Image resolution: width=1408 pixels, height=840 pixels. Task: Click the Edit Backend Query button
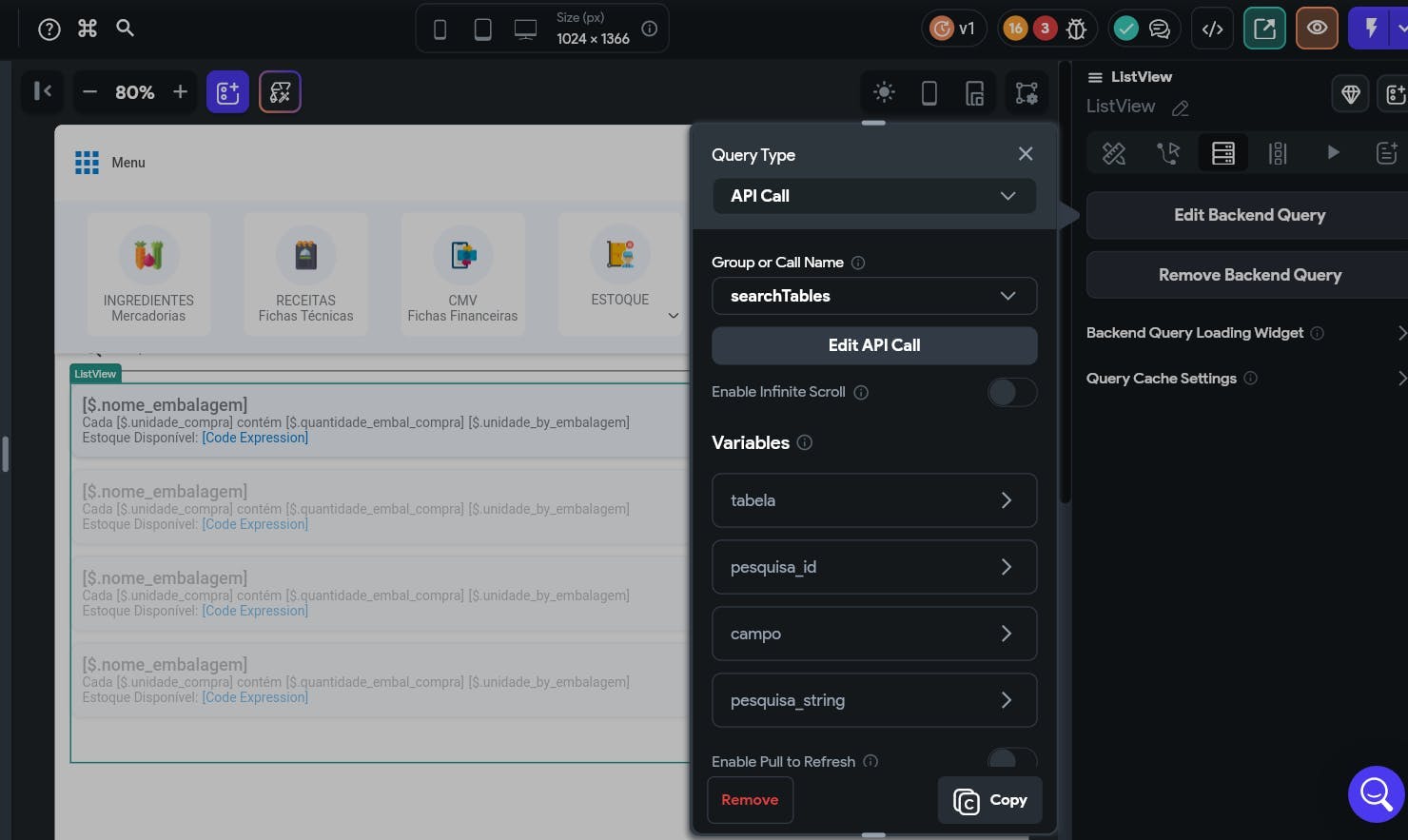(x=1249, y=215)
